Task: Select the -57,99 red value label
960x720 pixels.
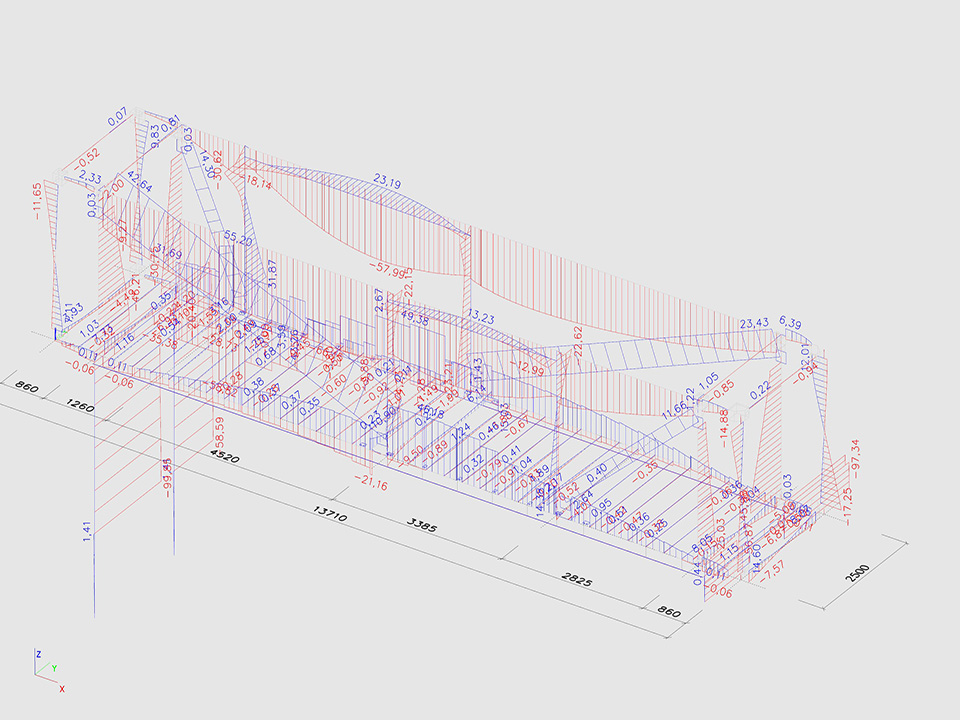Action: click(388, 270)
